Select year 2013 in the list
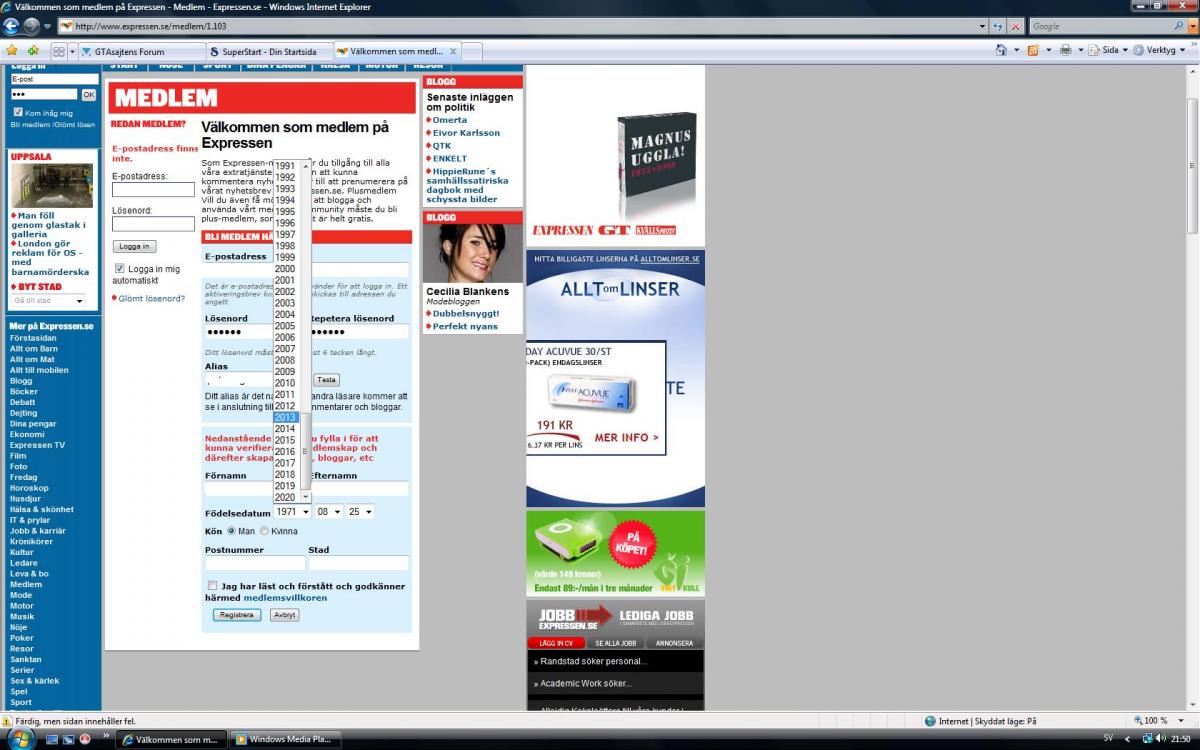The image size is (1200, 750). (x=285, y=417)
